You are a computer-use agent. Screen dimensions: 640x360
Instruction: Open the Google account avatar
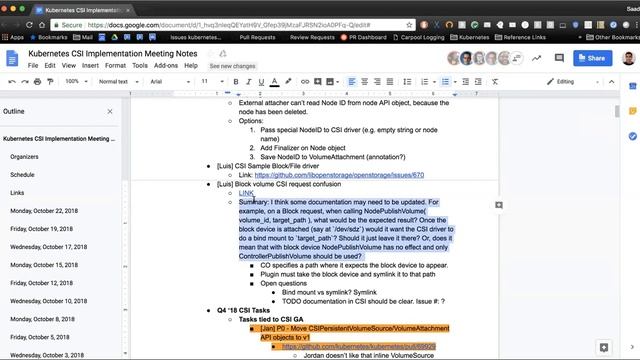click(629, 58)
